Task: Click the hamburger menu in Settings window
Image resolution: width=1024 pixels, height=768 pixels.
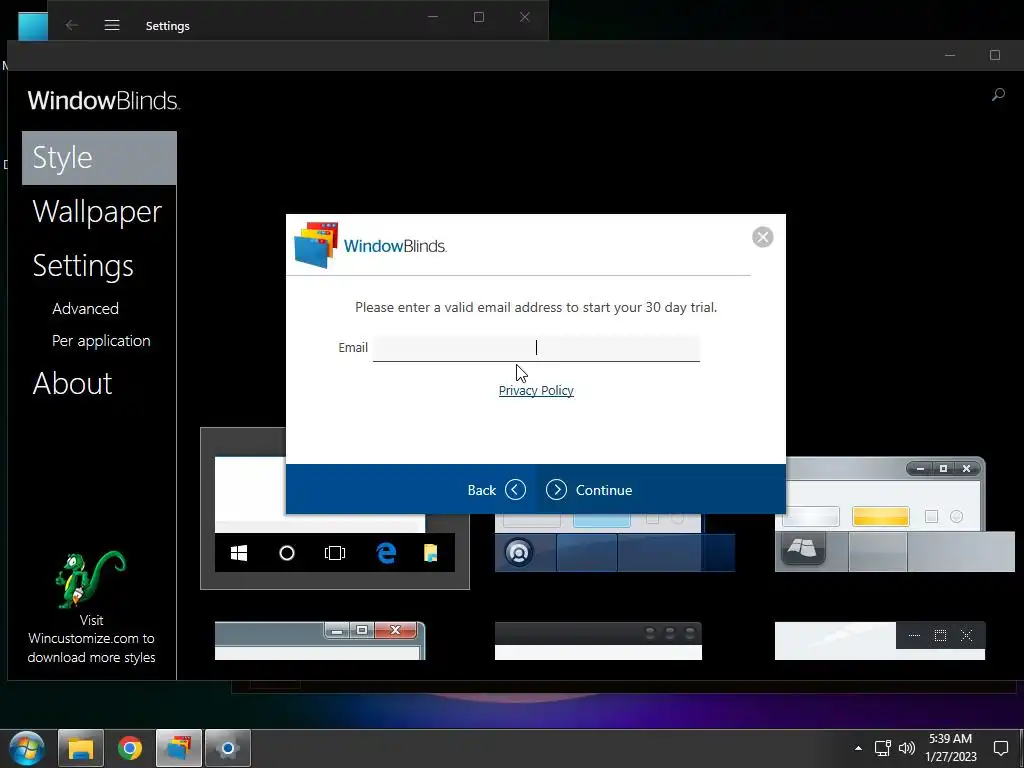Action: [112, 25]
